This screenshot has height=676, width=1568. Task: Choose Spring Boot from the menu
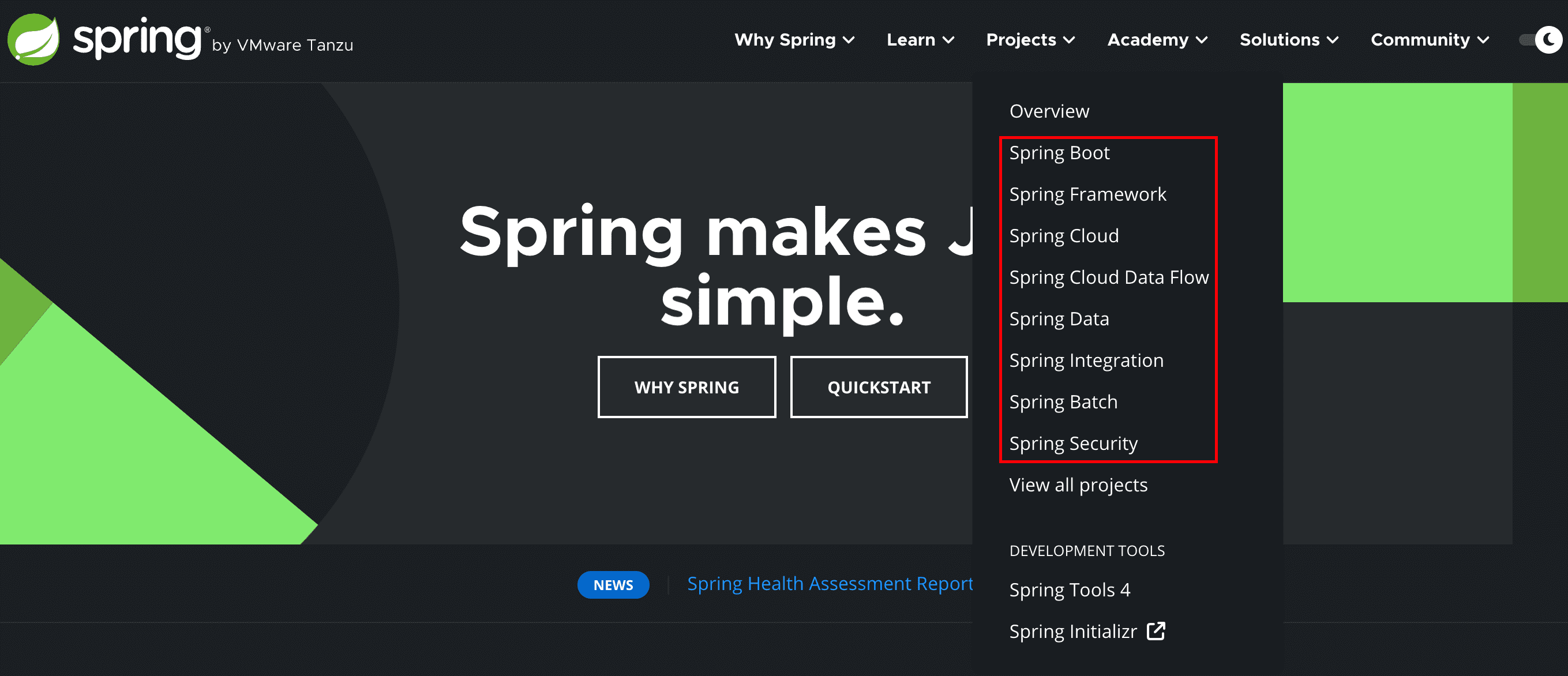1059,153
